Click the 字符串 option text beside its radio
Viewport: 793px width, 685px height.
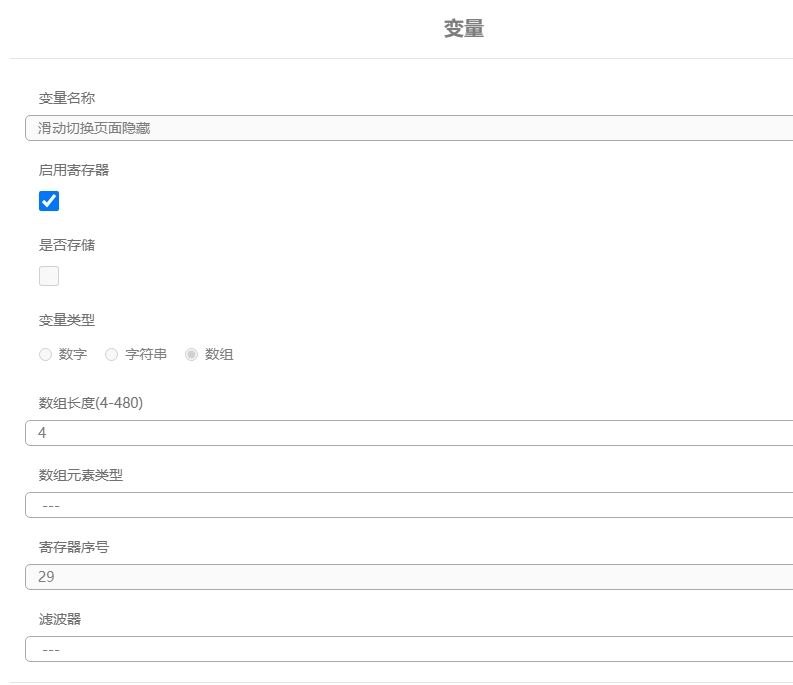[146, 354]
